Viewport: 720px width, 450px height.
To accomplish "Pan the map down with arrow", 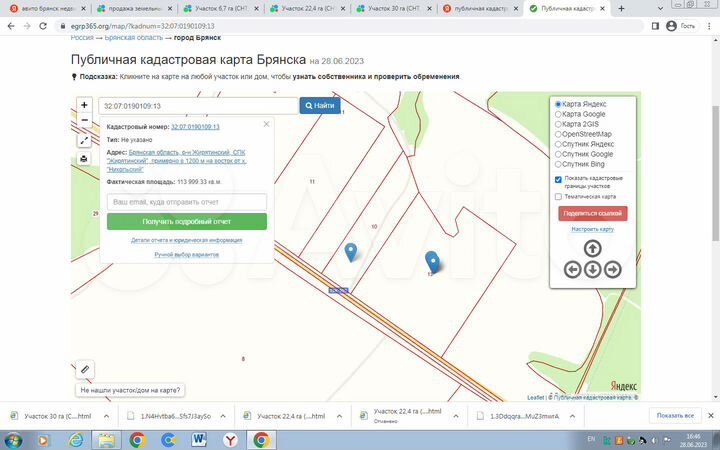I will 592,269.
